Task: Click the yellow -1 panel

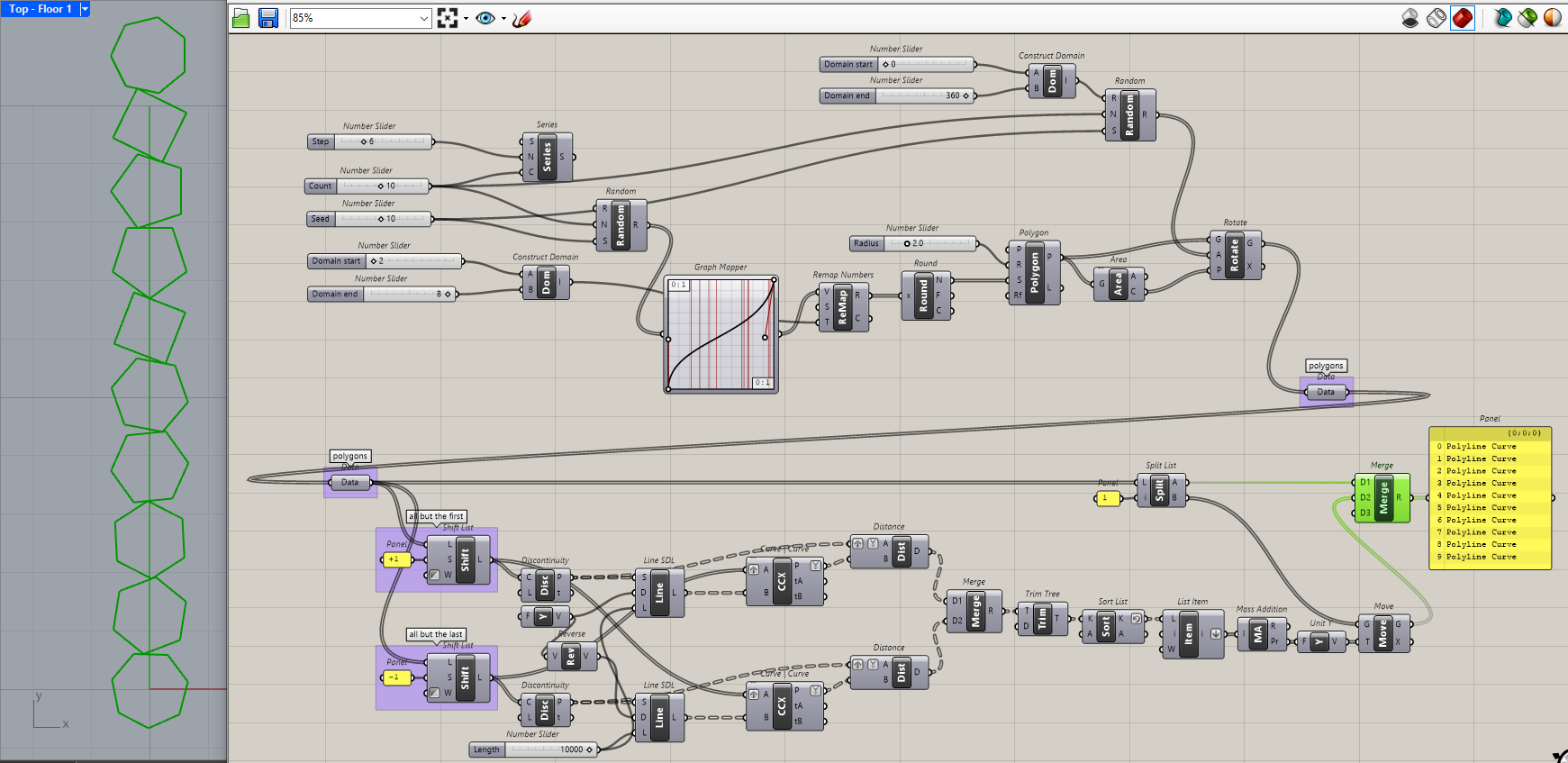Action: click(x=397, y=677)
